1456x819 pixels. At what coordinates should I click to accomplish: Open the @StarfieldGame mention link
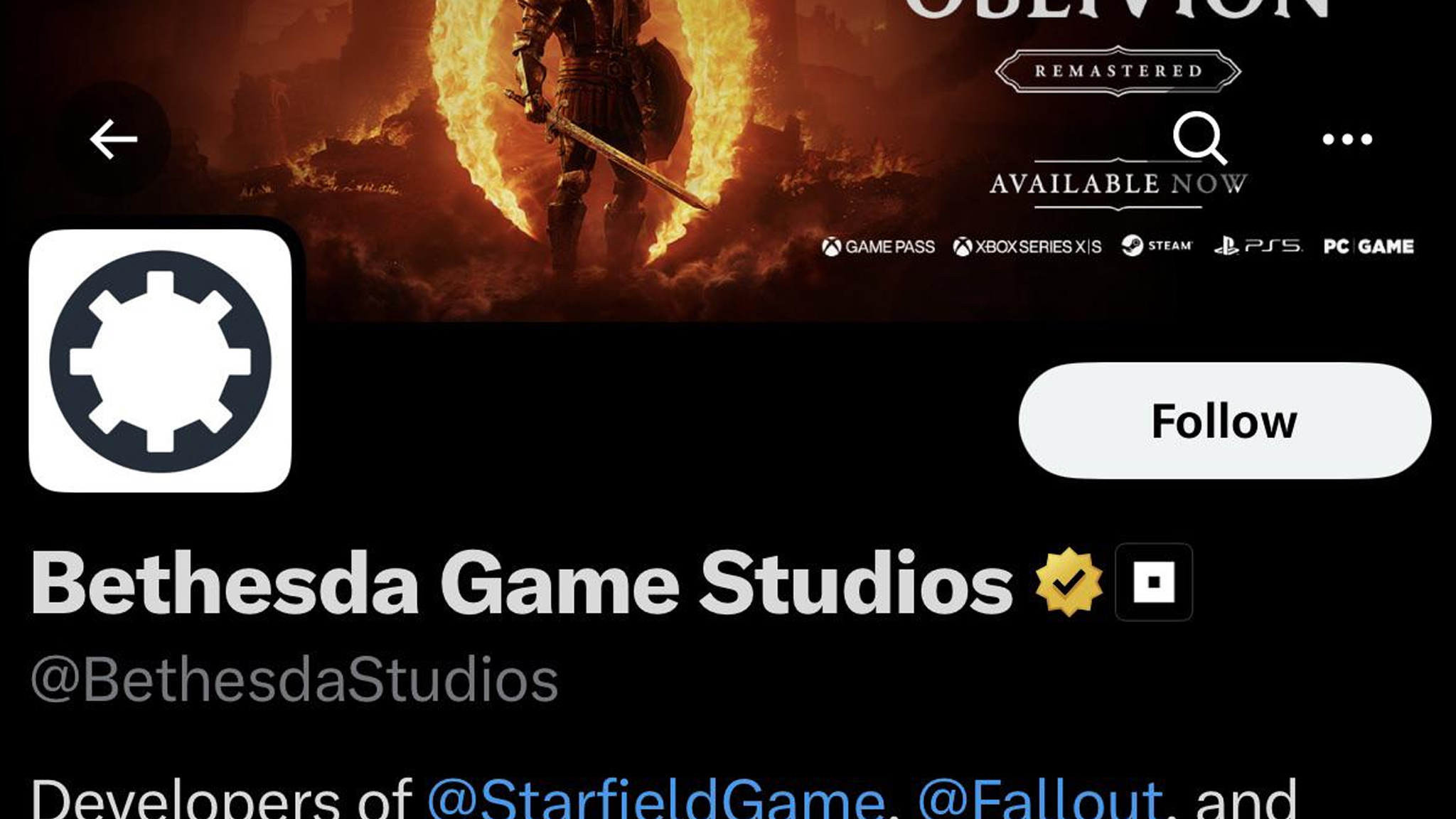pos(656,800)
